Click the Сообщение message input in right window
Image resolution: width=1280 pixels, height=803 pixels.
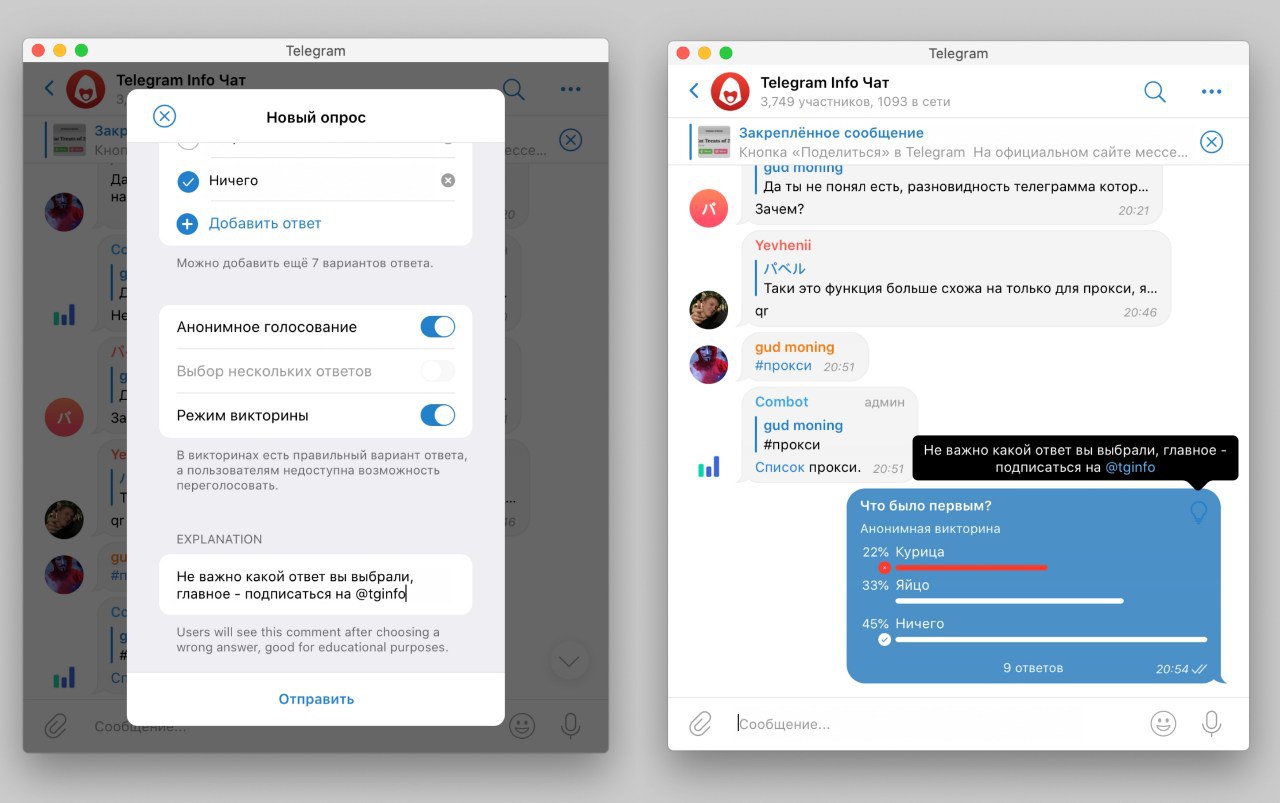[935, 723]
